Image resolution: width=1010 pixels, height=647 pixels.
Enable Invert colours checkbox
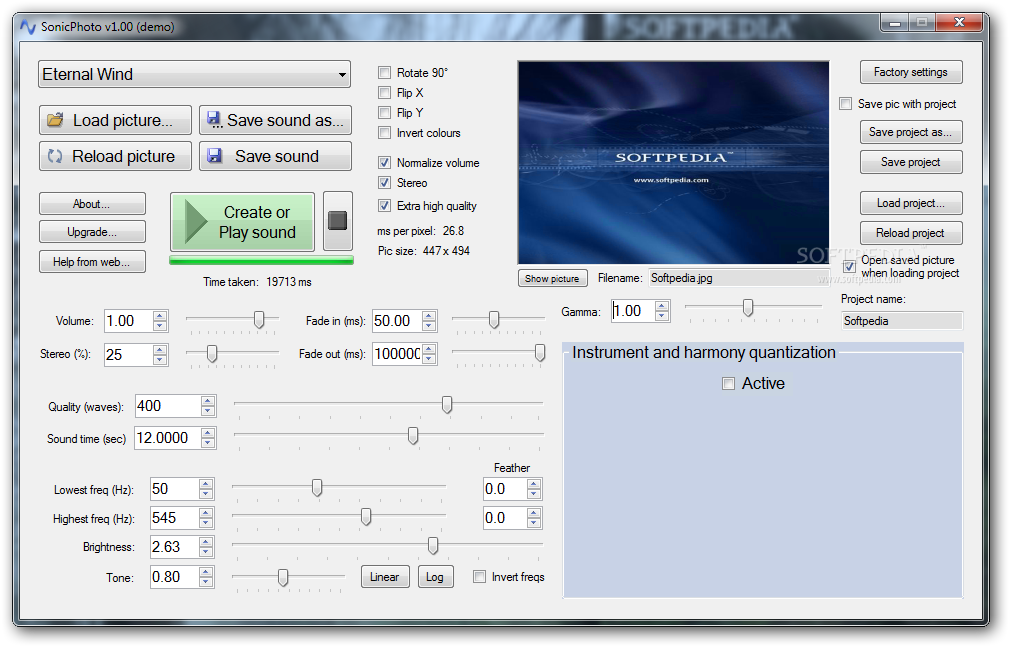coord(385,133)
